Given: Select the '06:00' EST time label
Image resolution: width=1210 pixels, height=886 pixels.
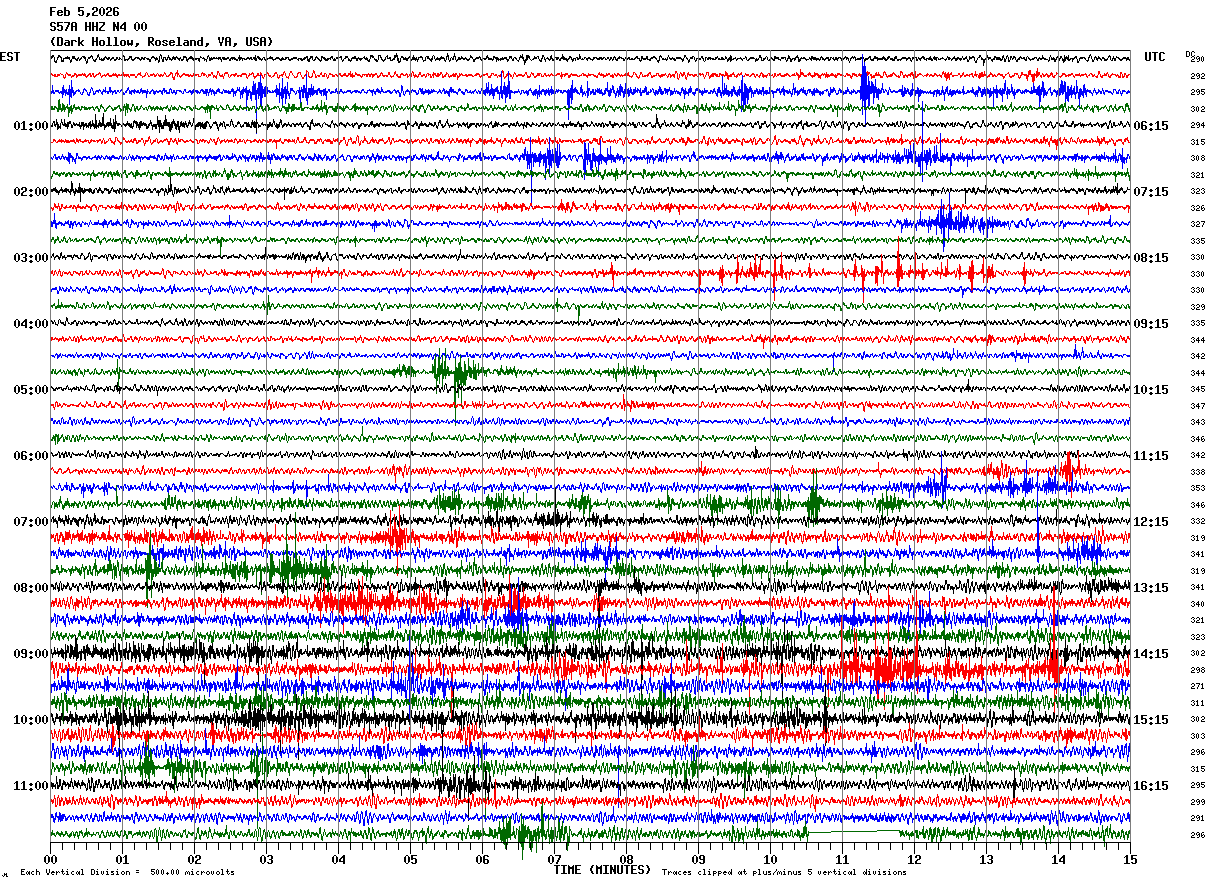Looking at the screenshot, I should 31,456.
